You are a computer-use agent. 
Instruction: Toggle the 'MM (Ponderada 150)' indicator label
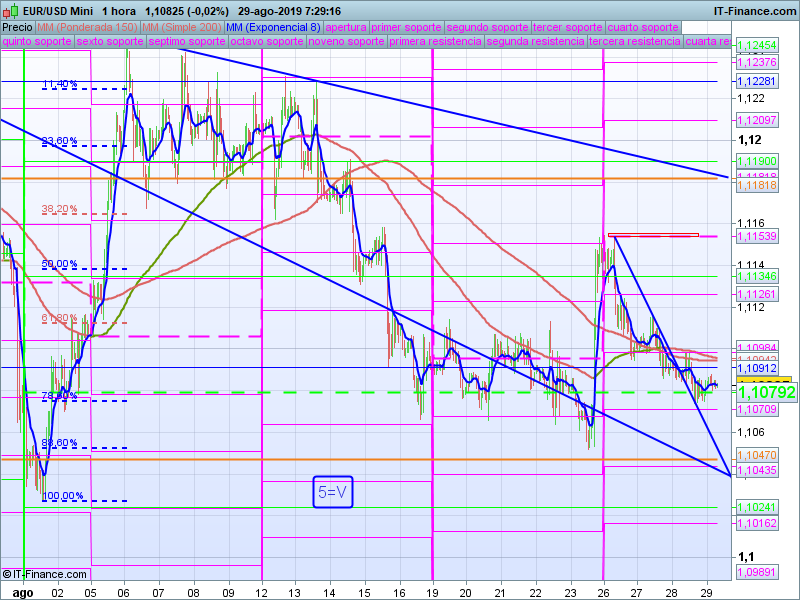click(x=87, y=27)
